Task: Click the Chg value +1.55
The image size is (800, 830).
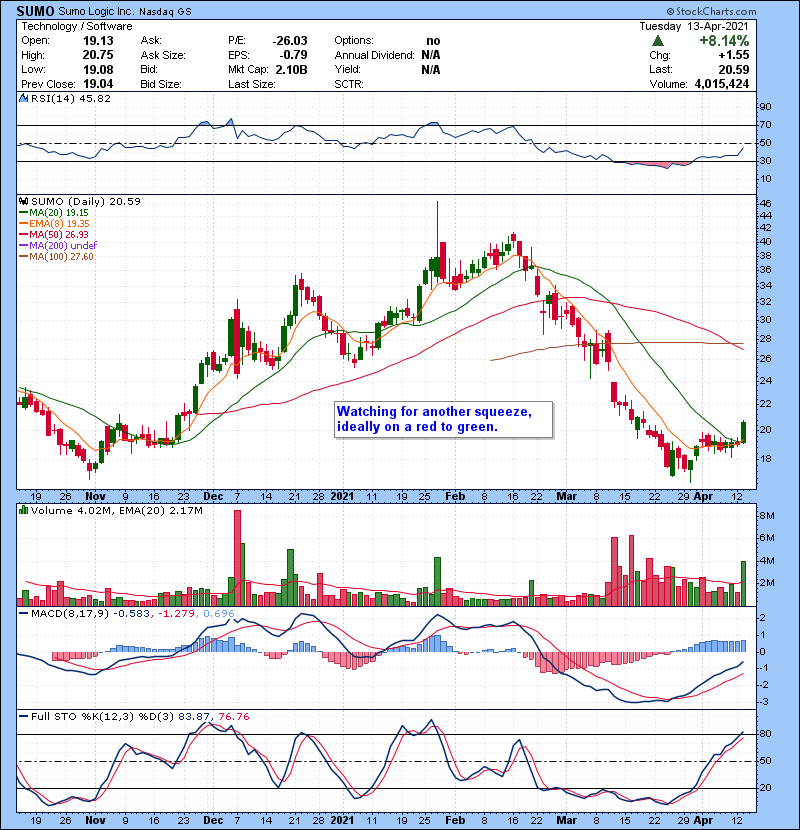Action: (734, 55)
